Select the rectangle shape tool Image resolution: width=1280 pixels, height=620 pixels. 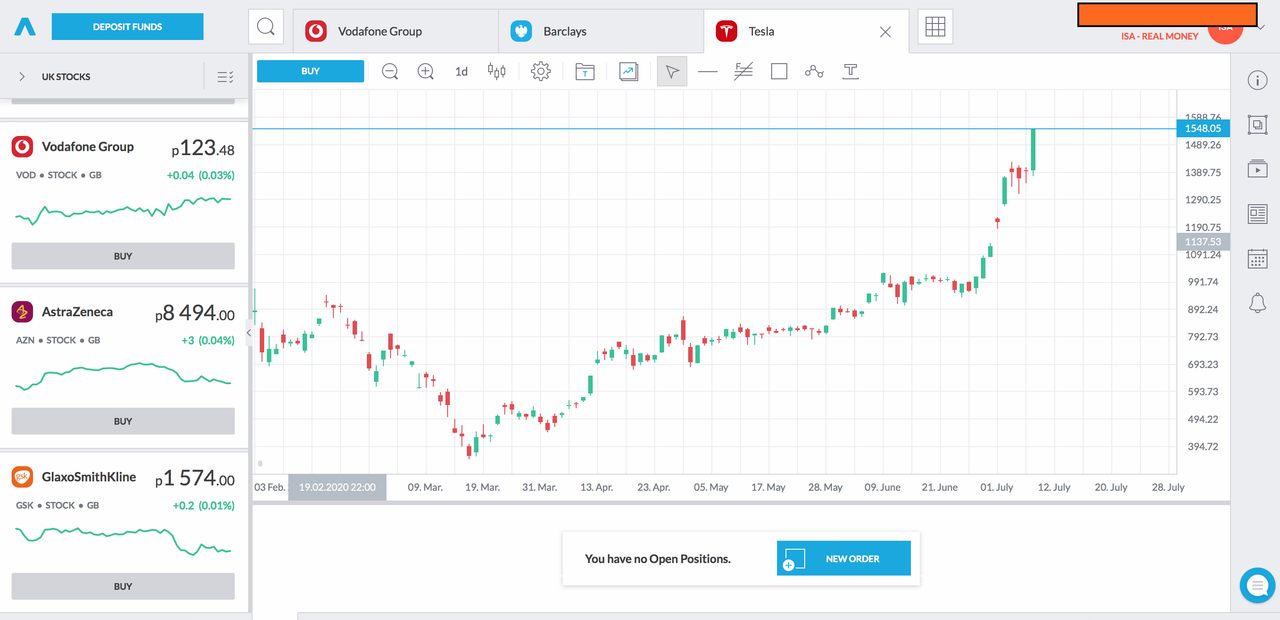click(x=780, y=71)
